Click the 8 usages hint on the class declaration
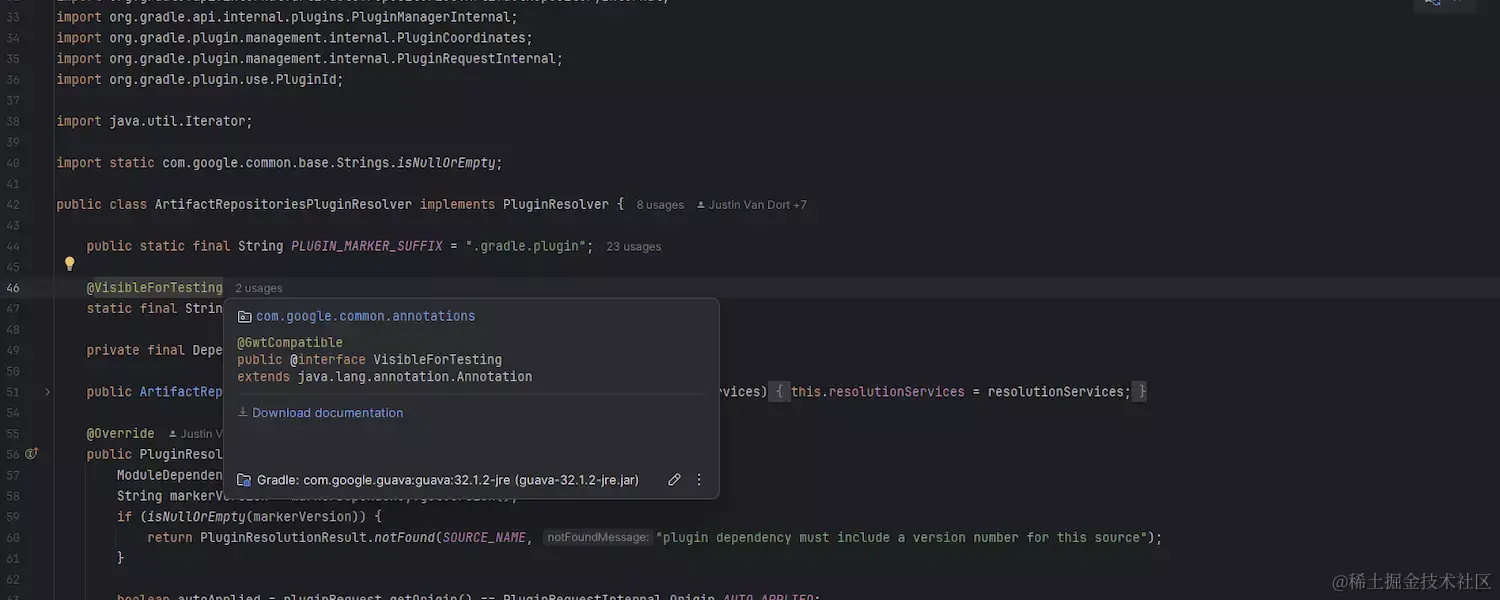 click(x=659, y=204)
